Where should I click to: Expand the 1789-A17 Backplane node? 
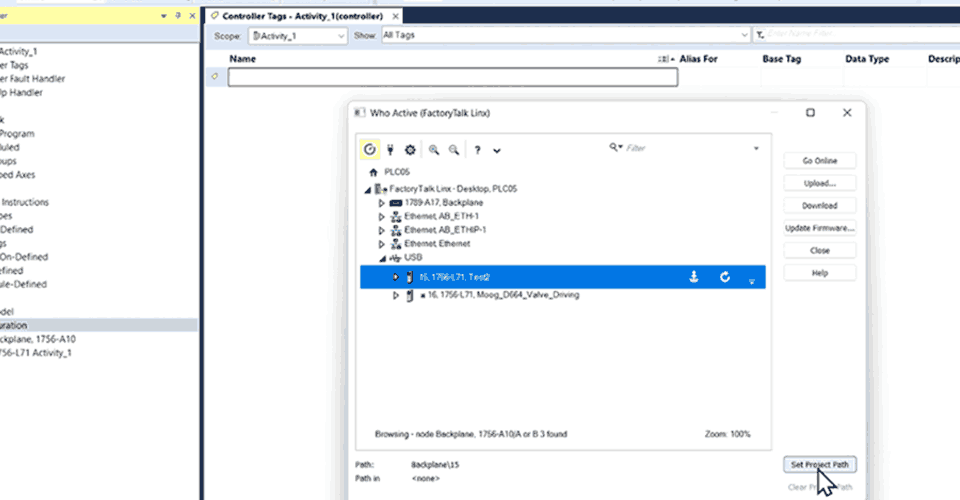[381, 203]
